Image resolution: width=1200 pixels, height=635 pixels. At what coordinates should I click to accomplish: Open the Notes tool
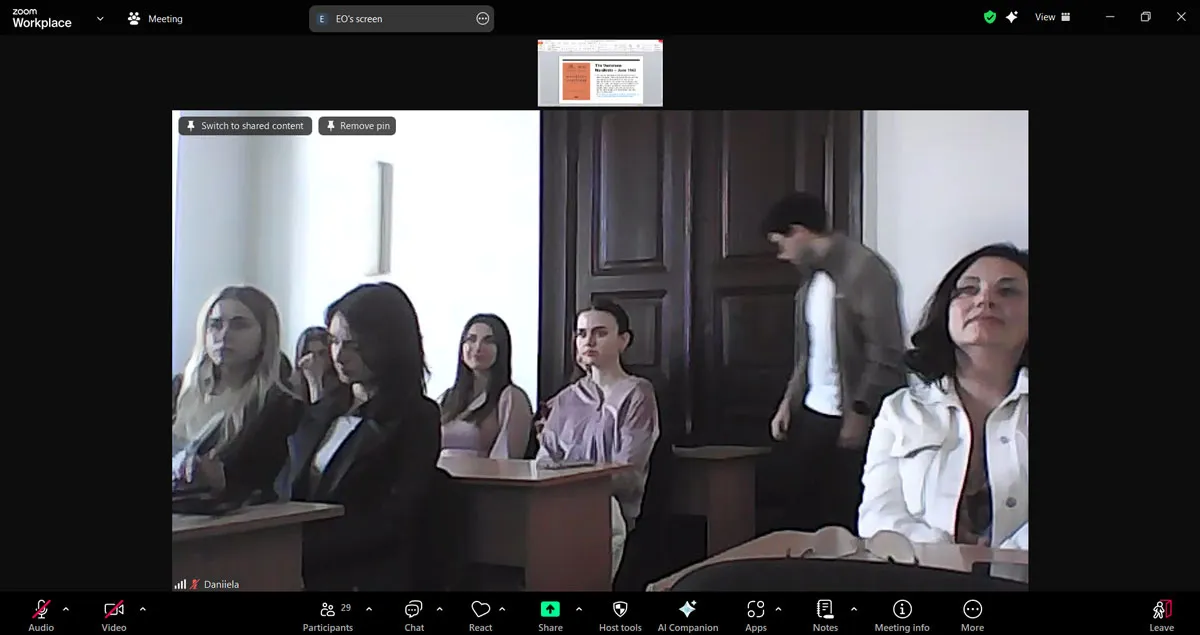[x=825, y=610]
